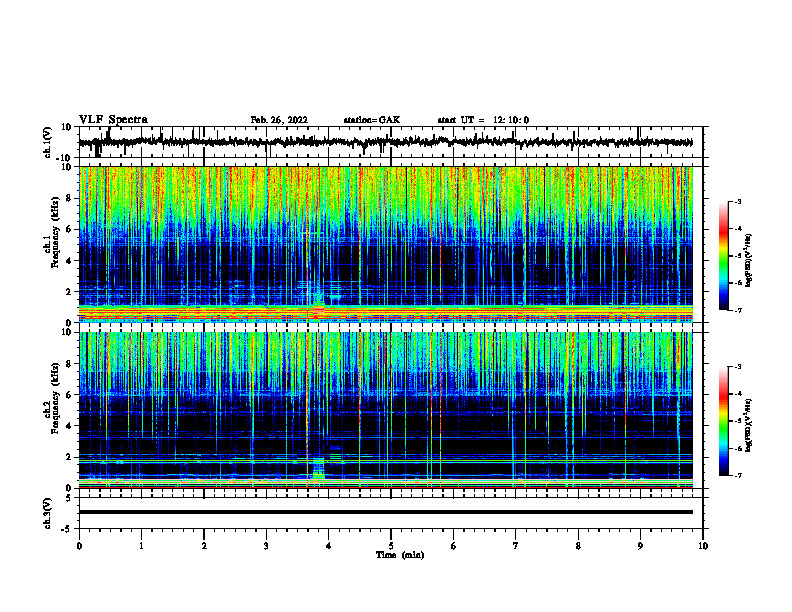Click the 'start UT = 12:10:0' text

(x=483, y=120)
